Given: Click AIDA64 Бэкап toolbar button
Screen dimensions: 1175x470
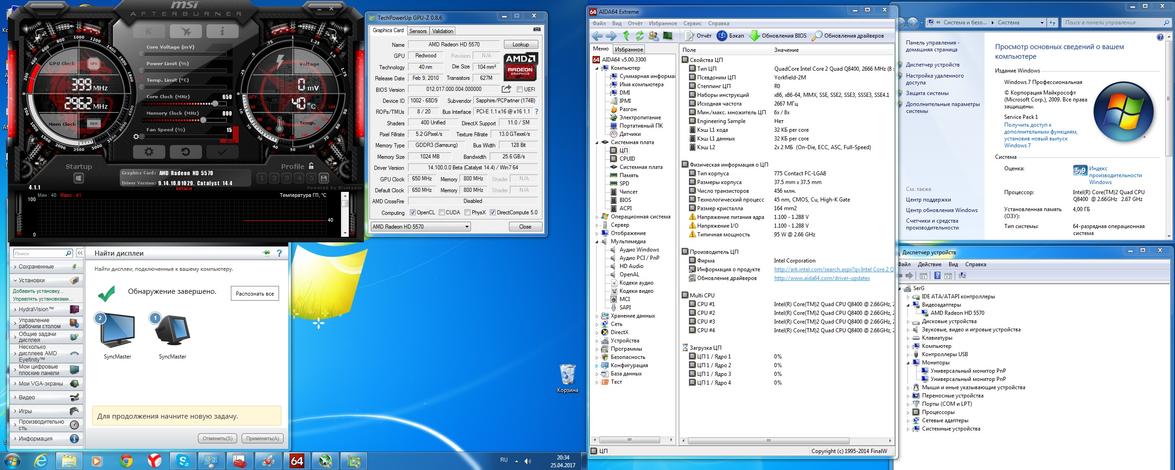Looking at the screenshot, I should pos(731,35).
